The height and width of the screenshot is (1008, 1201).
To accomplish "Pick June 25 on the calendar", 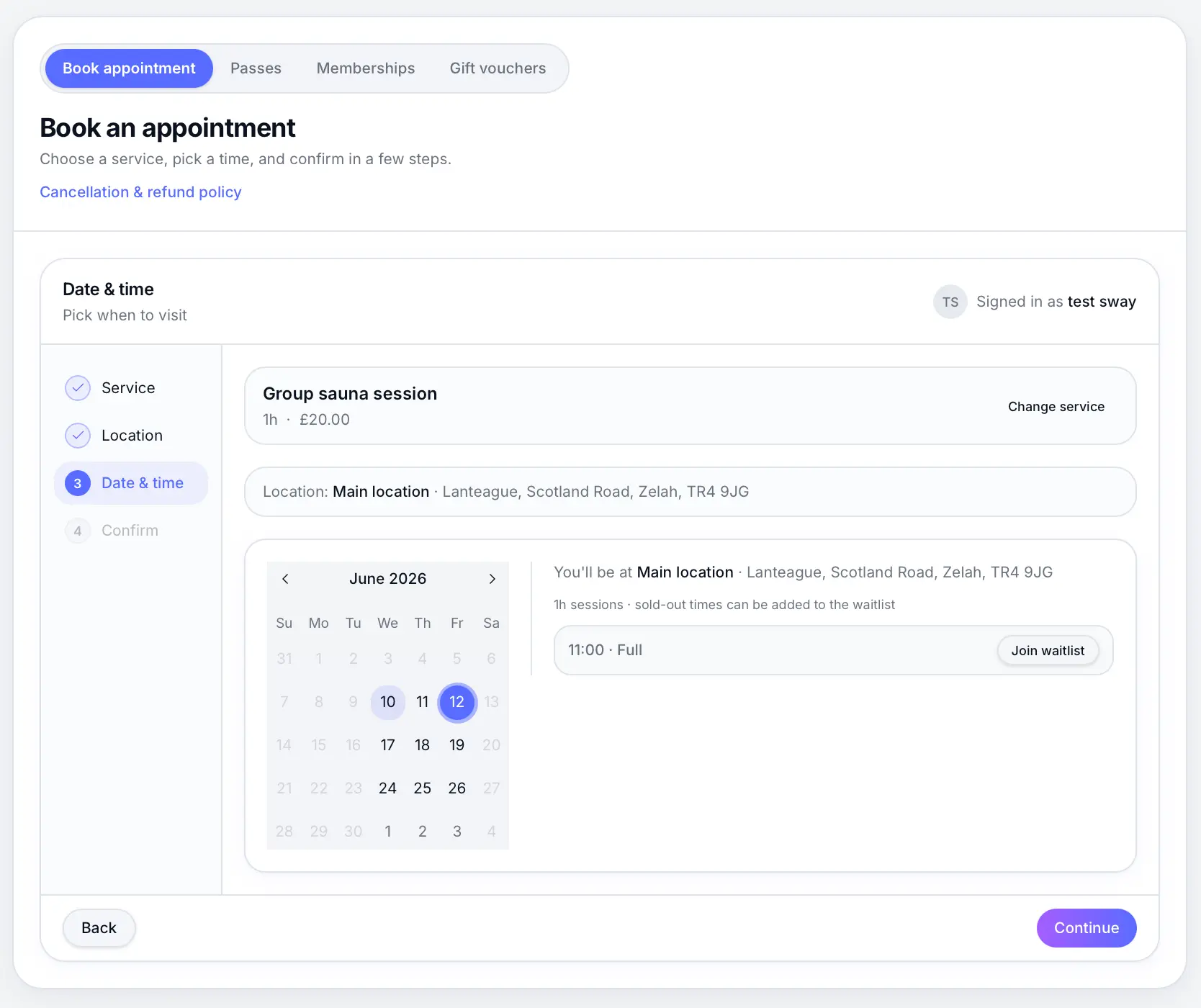I will point(422,788).
